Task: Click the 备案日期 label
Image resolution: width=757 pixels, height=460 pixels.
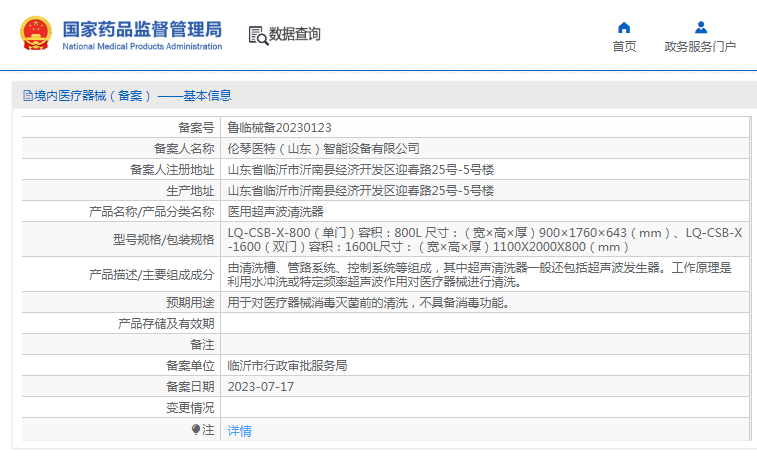Action: (x=190, y=387)
